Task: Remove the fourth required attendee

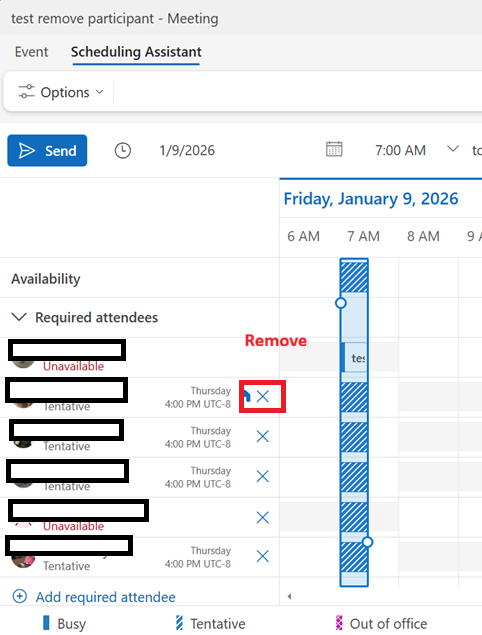Action: click(x=263, y=476)
